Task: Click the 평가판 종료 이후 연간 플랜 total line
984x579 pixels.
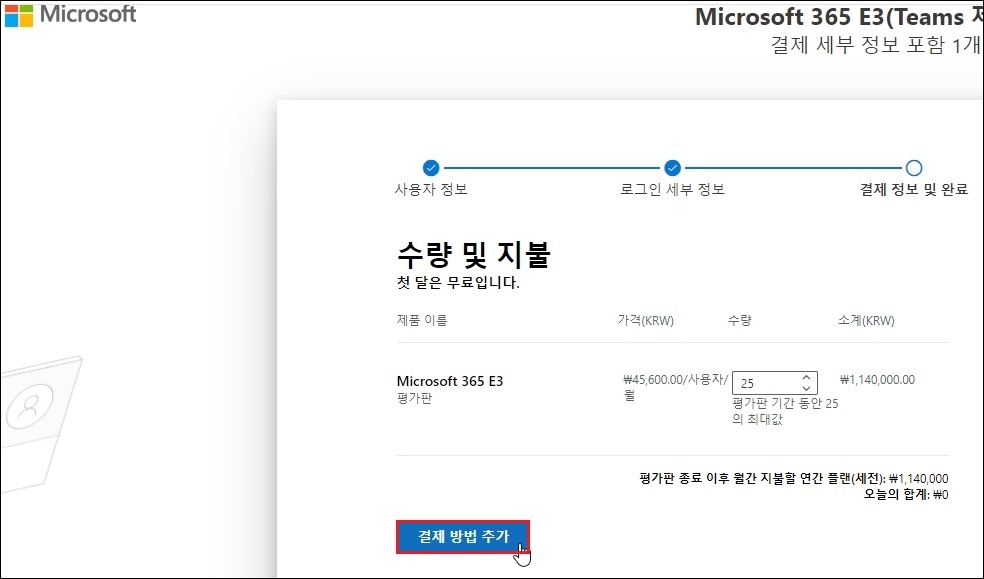Action: click(794, 479)
